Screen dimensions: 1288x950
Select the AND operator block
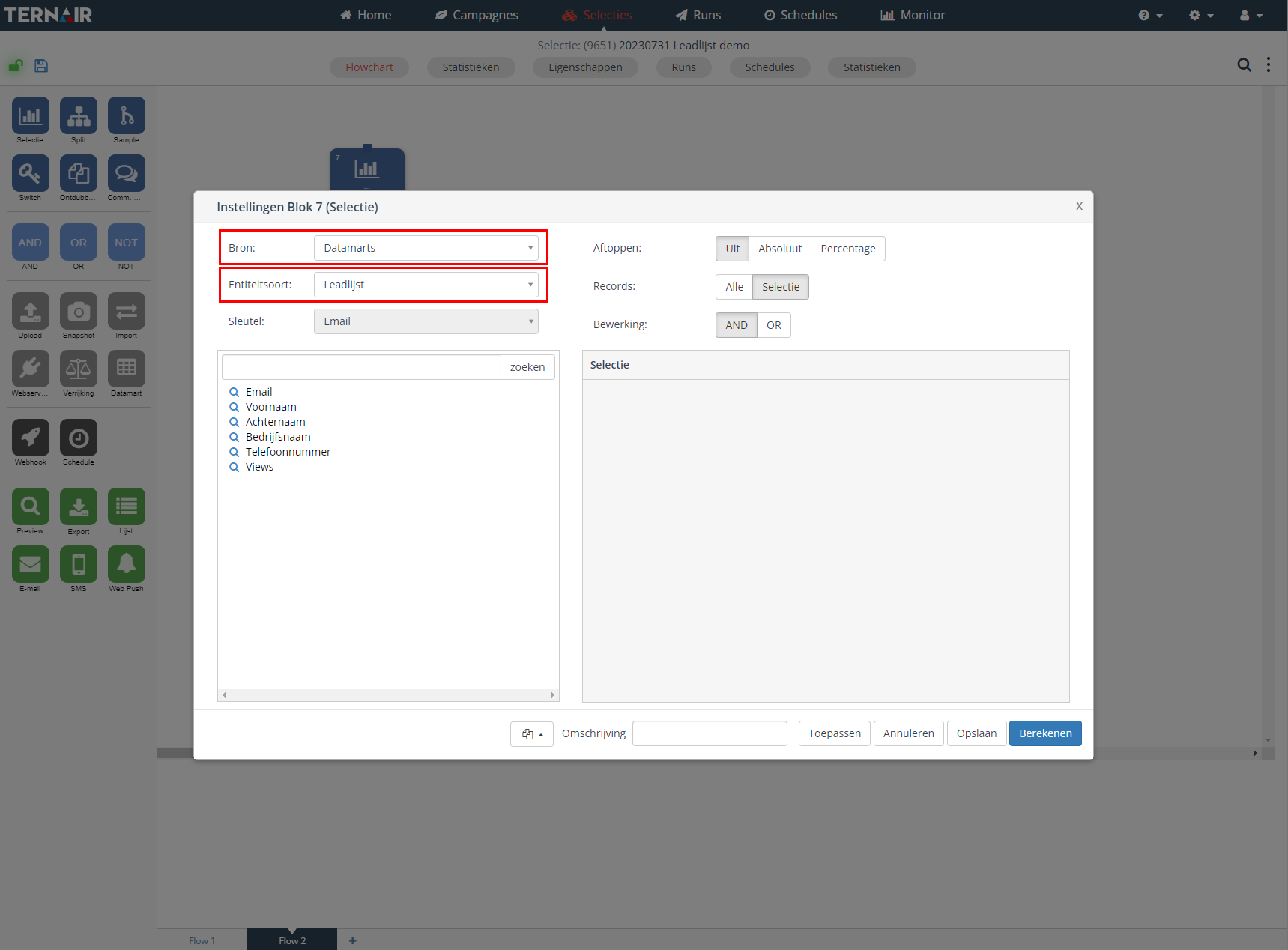(30, 242)
